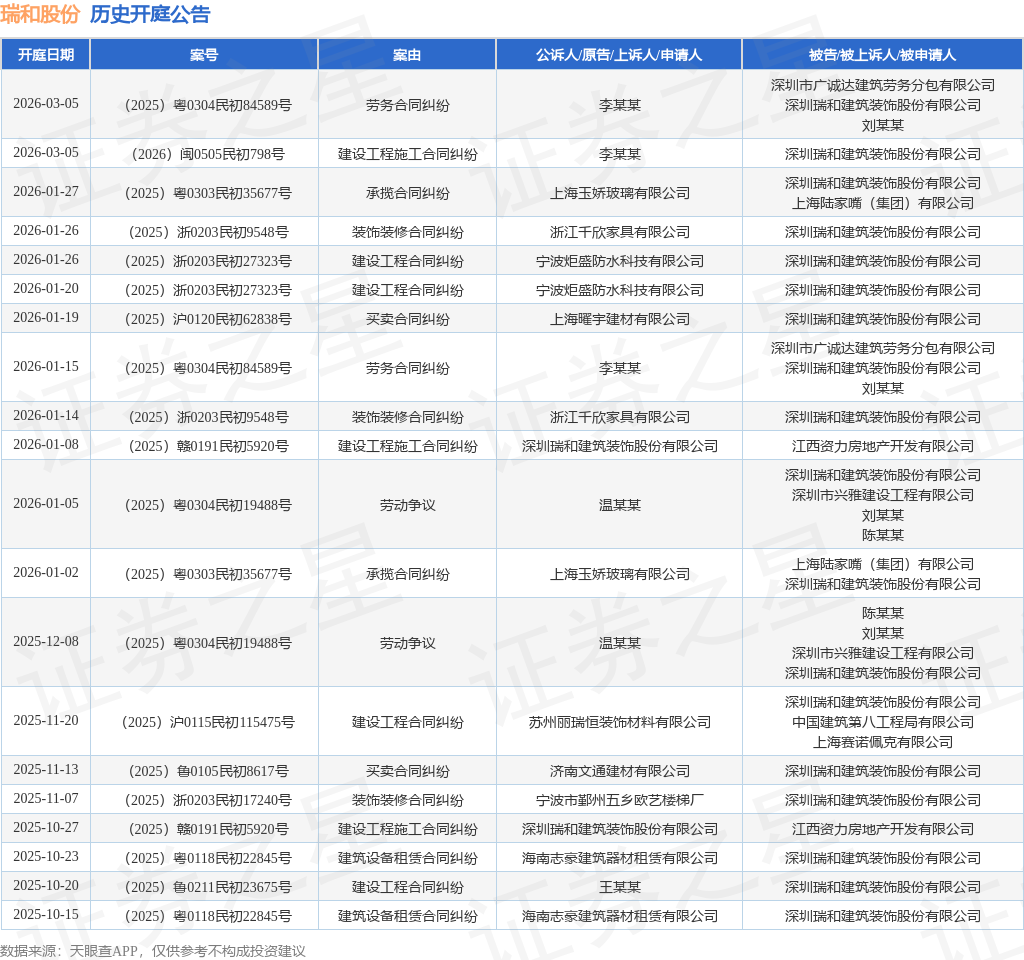Select the 被告/被上诉人/被申请人 column header
This screenshot has width=1024, height=960.
coord(882,55)
